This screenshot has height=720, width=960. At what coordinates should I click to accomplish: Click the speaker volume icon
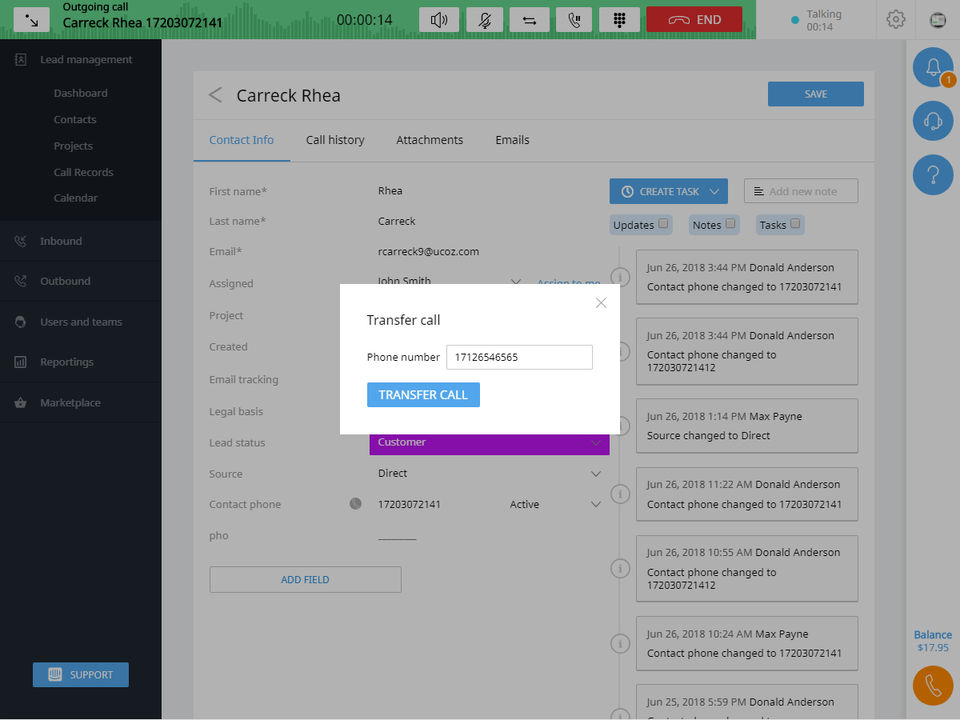[438, 20]
